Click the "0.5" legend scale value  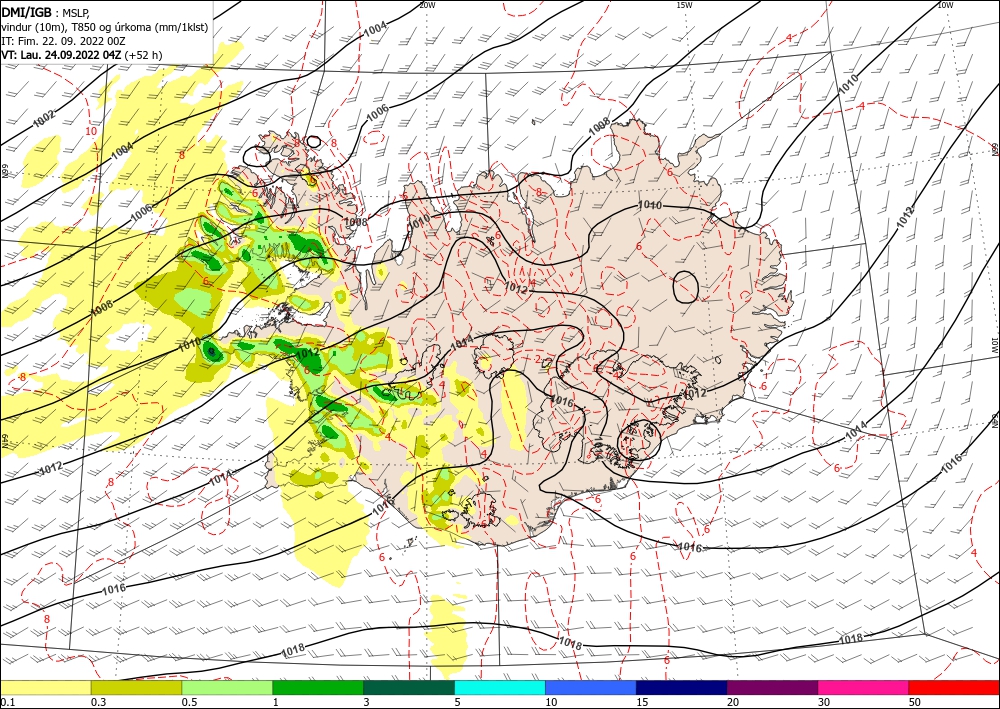point(189,702)
